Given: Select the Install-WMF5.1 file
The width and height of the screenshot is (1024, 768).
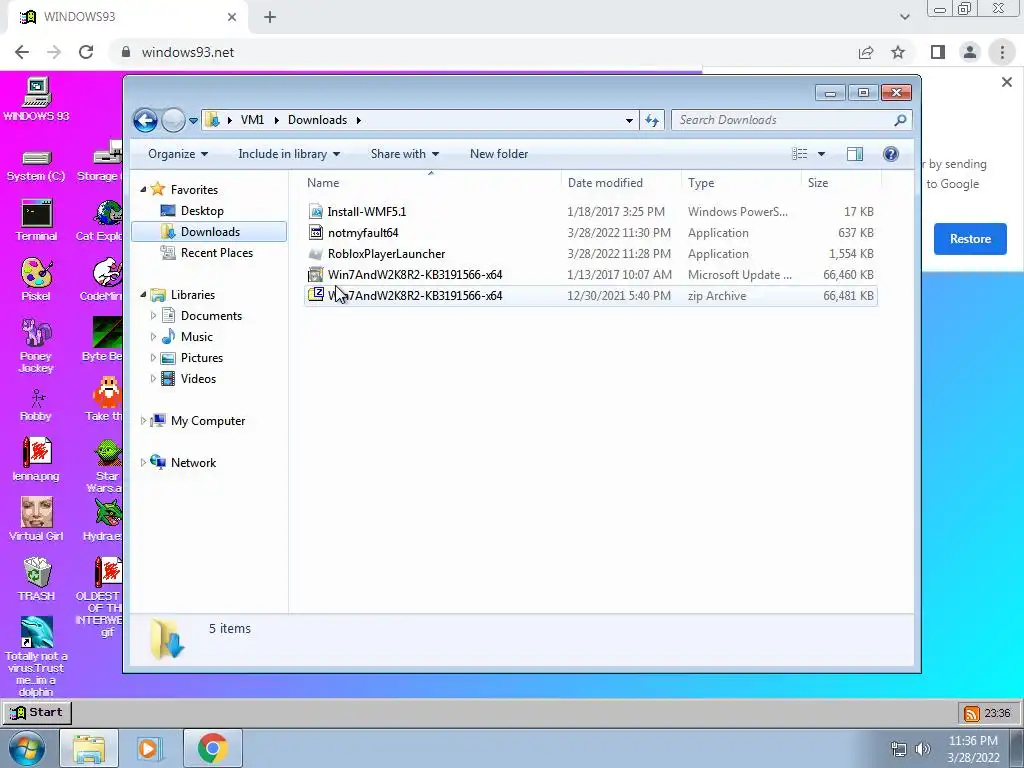Looking at the screenshot, I should (x=590, y=212).
